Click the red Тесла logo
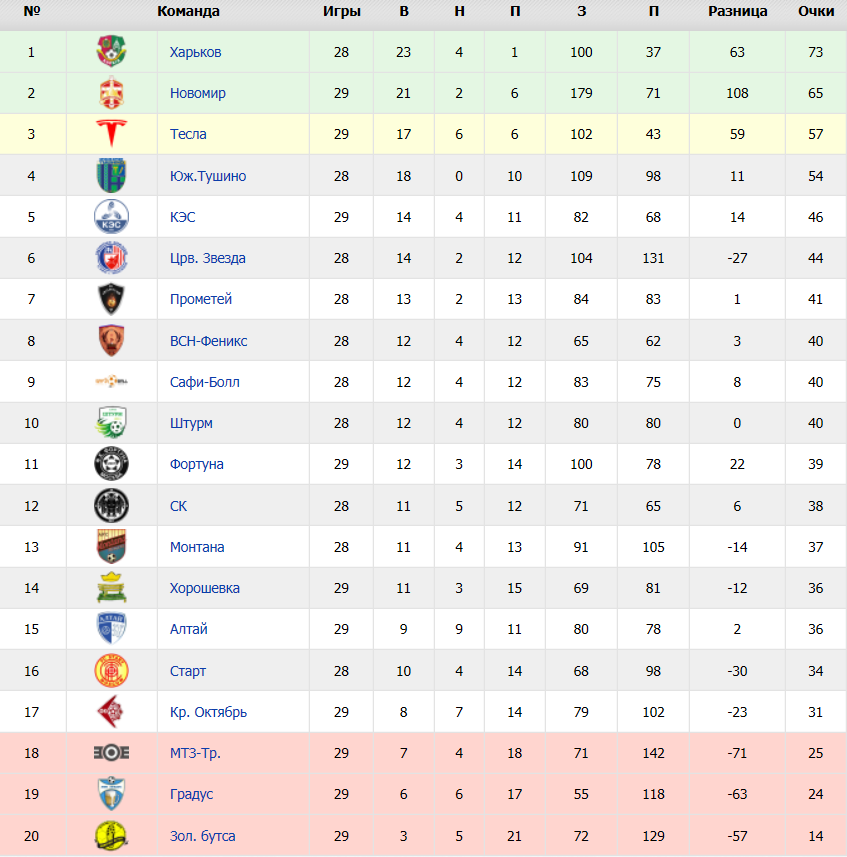847x857 pixels. pyautogui.click(x=111, y=133)
